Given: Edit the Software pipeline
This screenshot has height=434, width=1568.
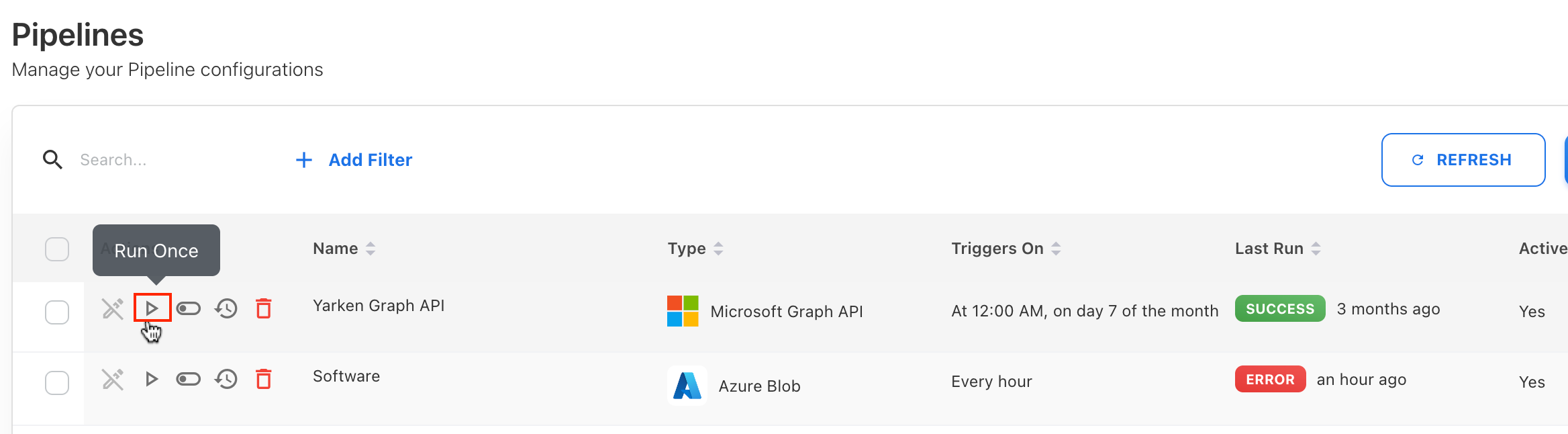Looking at the screenshot, I should point(113,379).
